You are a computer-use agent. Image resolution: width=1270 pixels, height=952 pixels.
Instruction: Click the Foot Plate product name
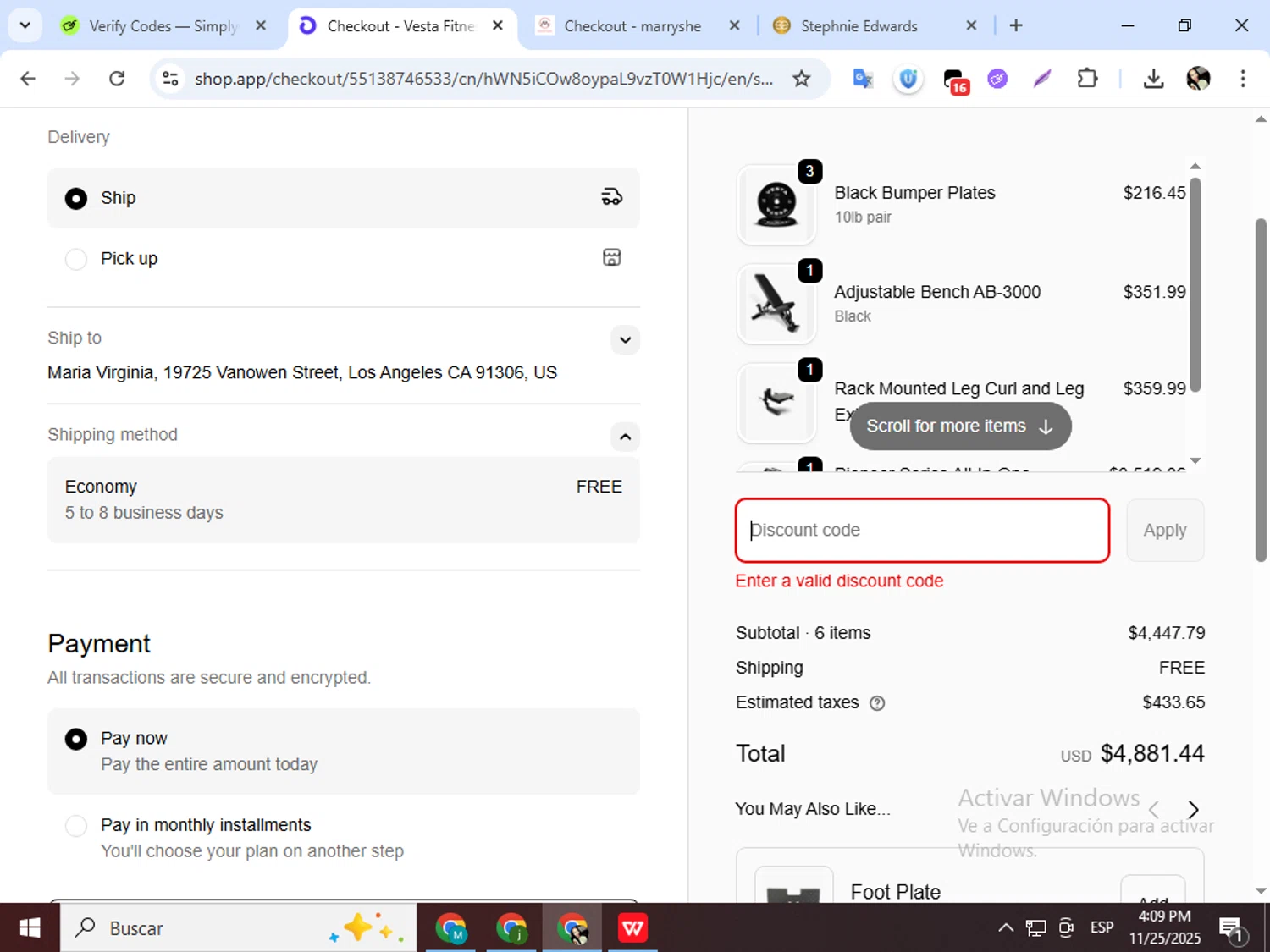(895, 892)
